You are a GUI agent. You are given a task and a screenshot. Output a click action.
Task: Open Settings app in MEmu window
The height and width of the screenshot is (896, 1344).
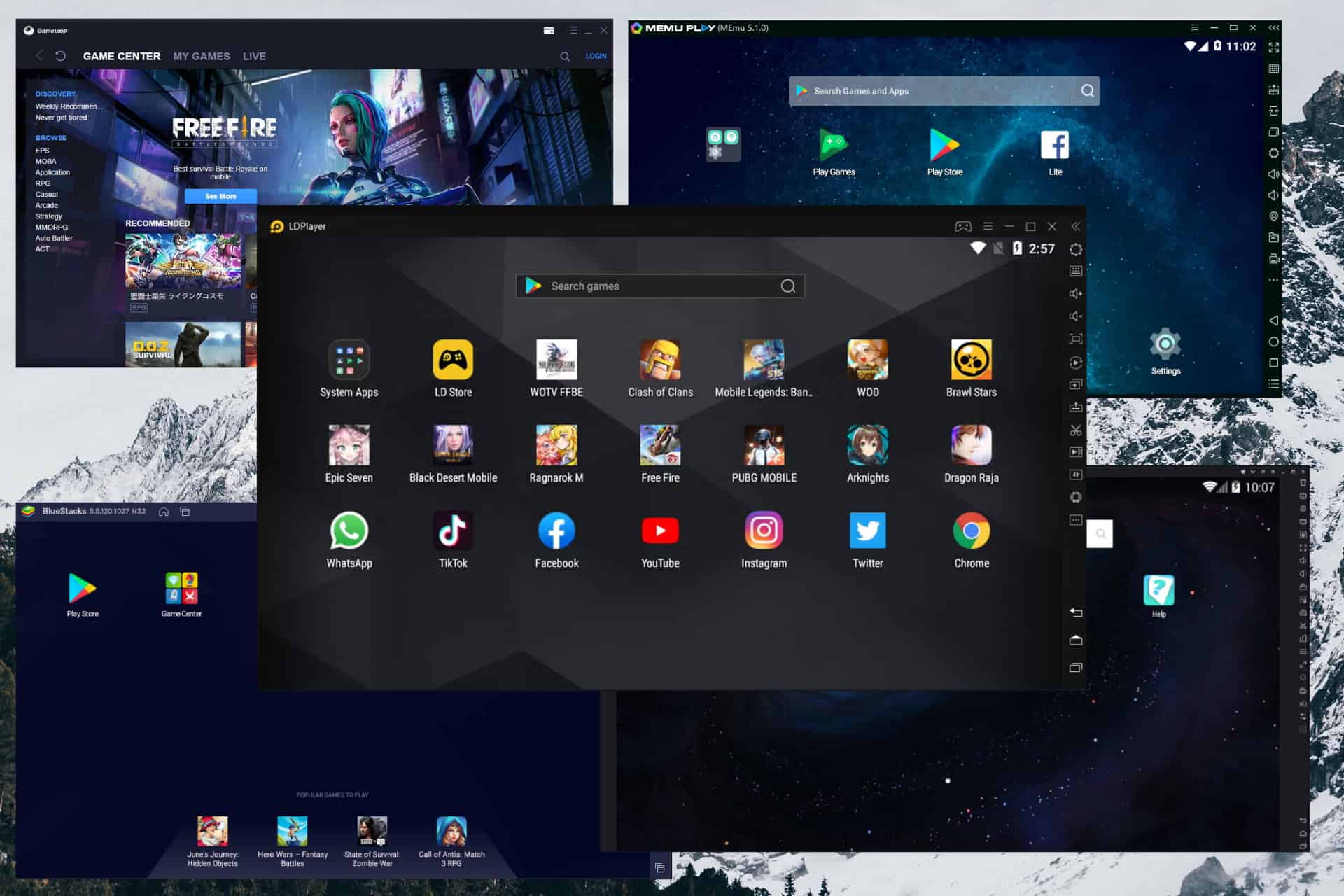coord(1165,344)
